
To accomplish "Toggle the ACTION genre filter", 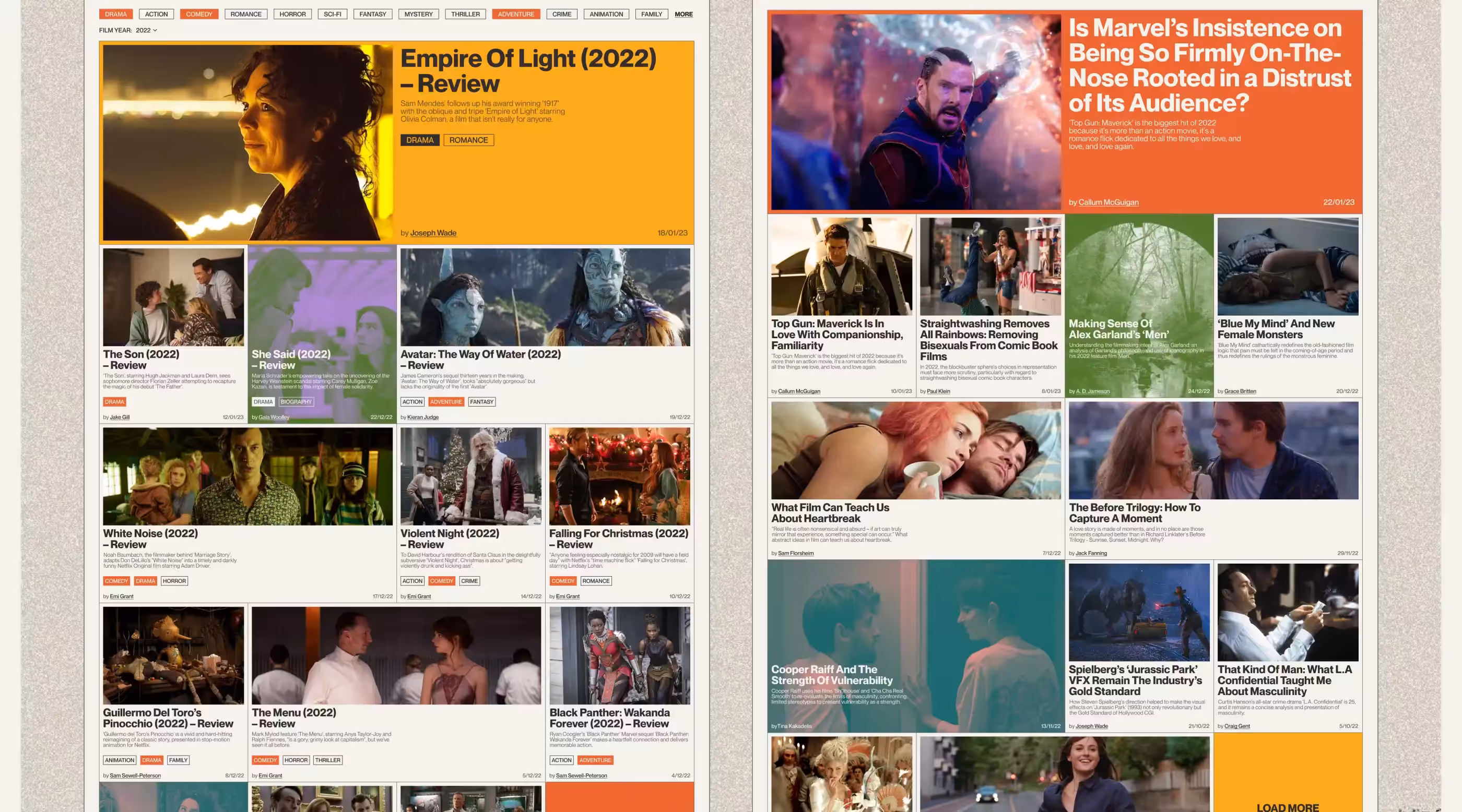I will (156, 14).
